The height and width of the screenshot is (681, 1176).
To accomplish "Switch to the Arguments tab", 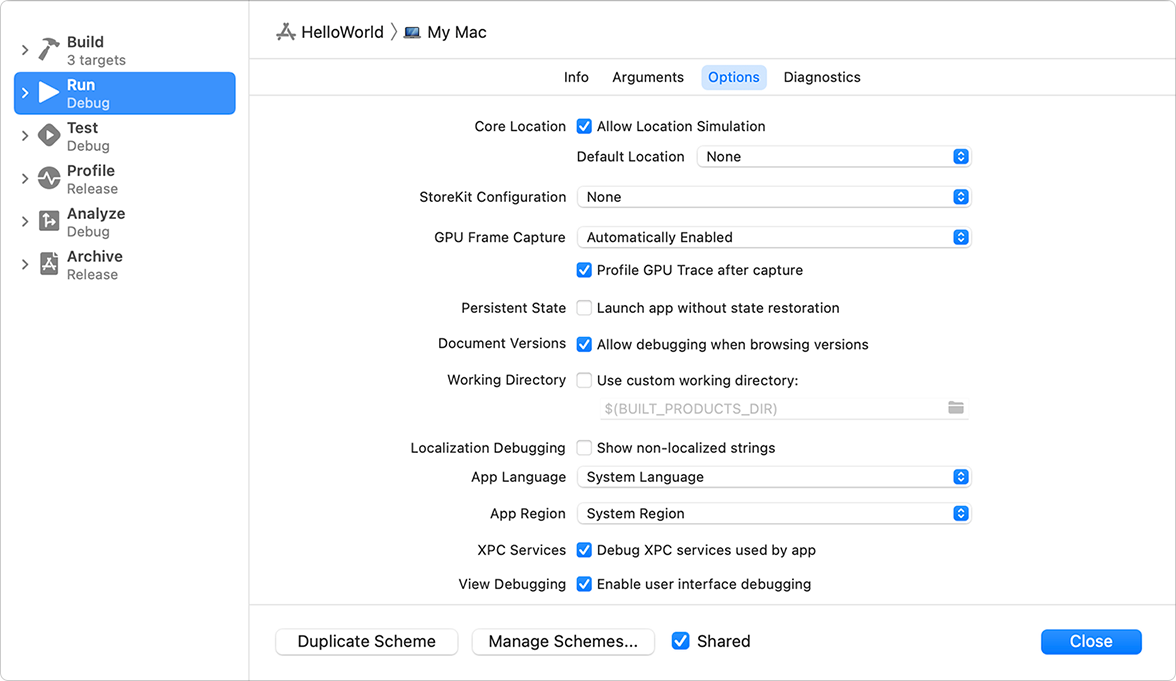I will [x=648, y=78].
